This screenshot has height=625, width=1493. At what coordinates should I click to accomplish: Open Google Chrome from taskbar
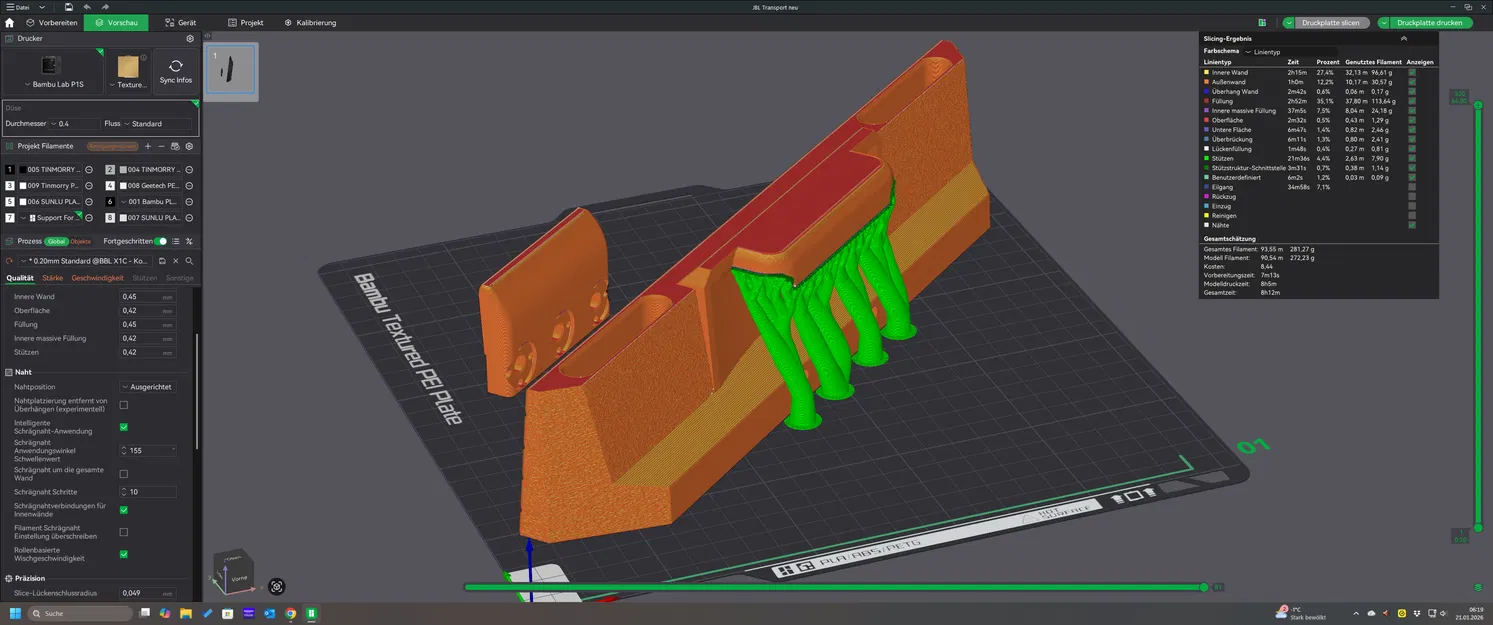291,613
